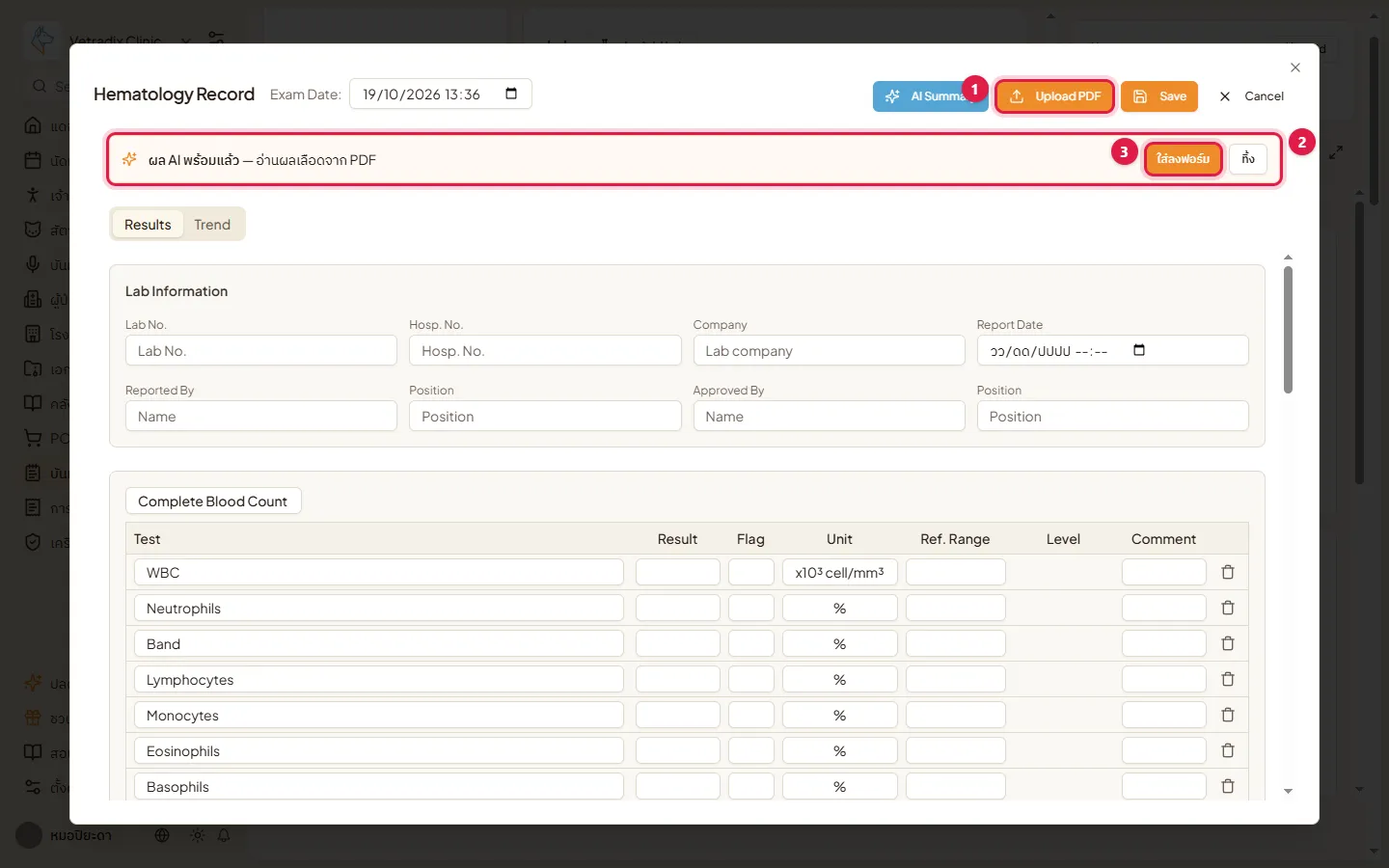Click the microphone icon in the background sidebar
This screenshot has width=1389, height=868.
tap(33, 264)
